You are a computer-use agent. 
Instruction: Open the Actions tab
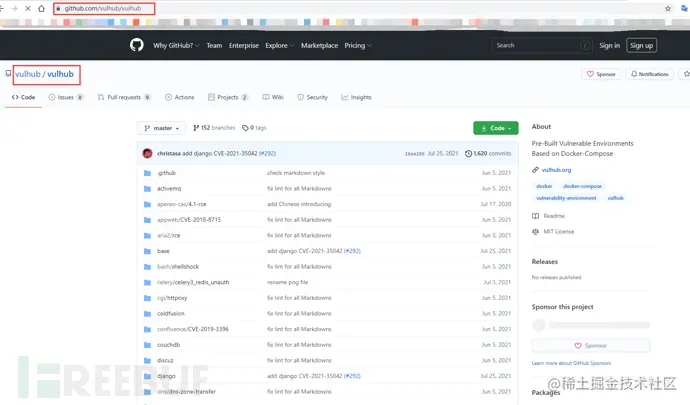(180, 97)
